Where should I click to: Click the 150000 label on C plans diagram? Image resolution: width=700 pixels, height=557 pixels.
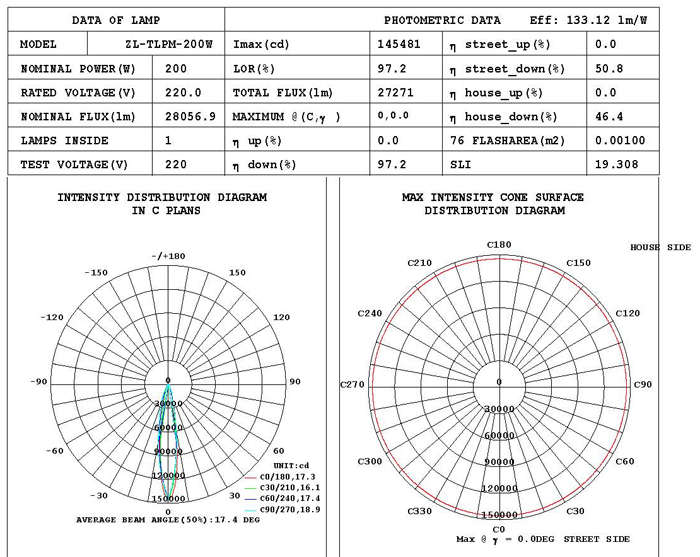(x=168, y=499)
